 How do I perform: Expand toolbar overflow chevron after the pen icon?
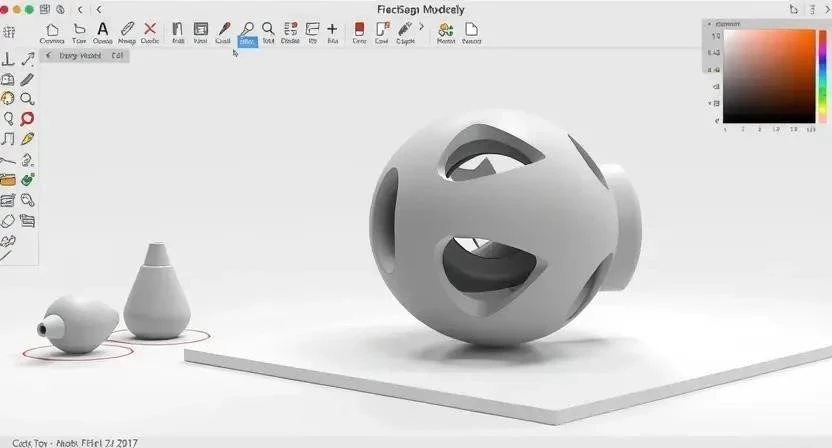421,28
